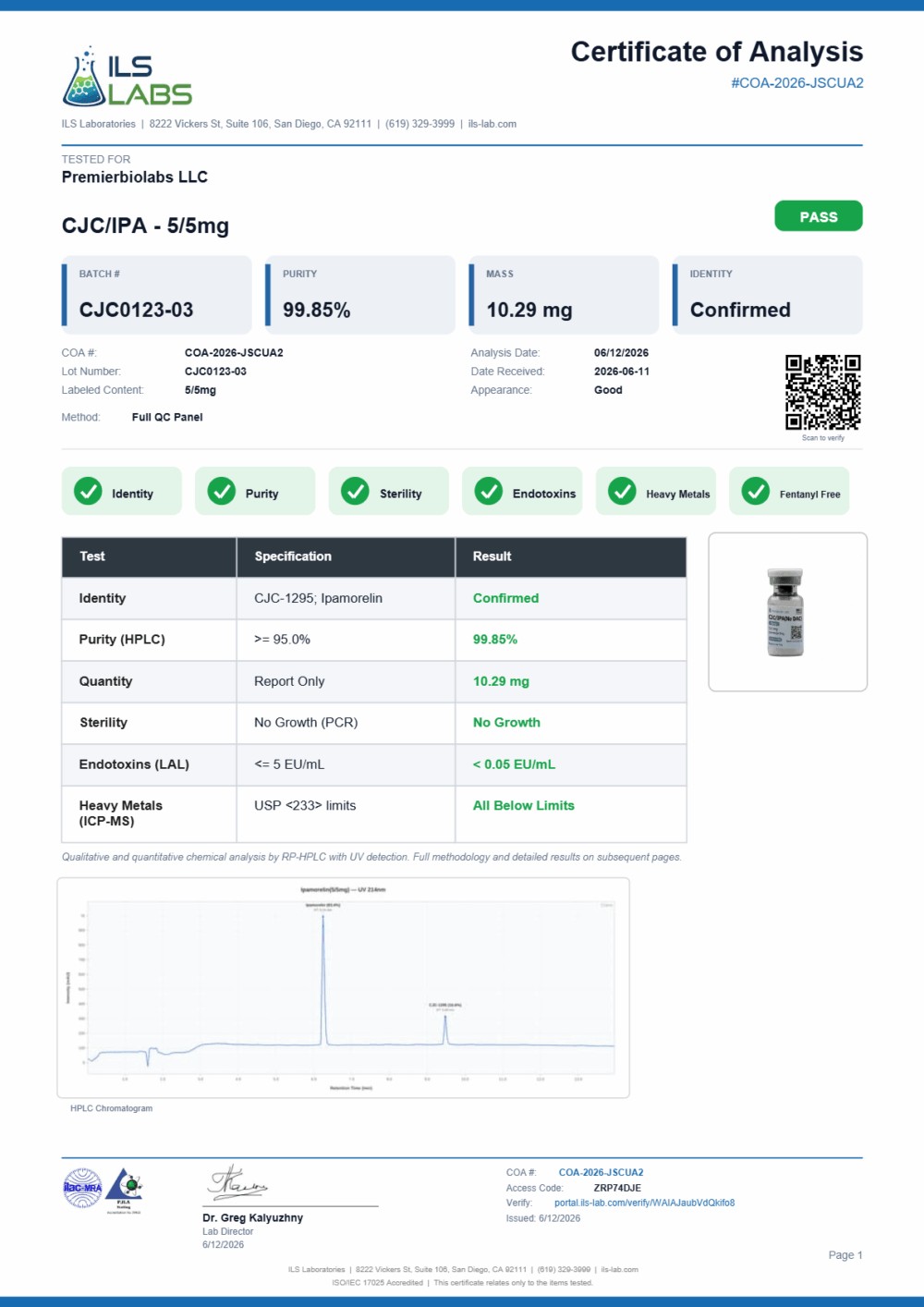Click the Analysis Date value 06/12/2026
This screenshot has height=1307, width=924.
(621, 353)
